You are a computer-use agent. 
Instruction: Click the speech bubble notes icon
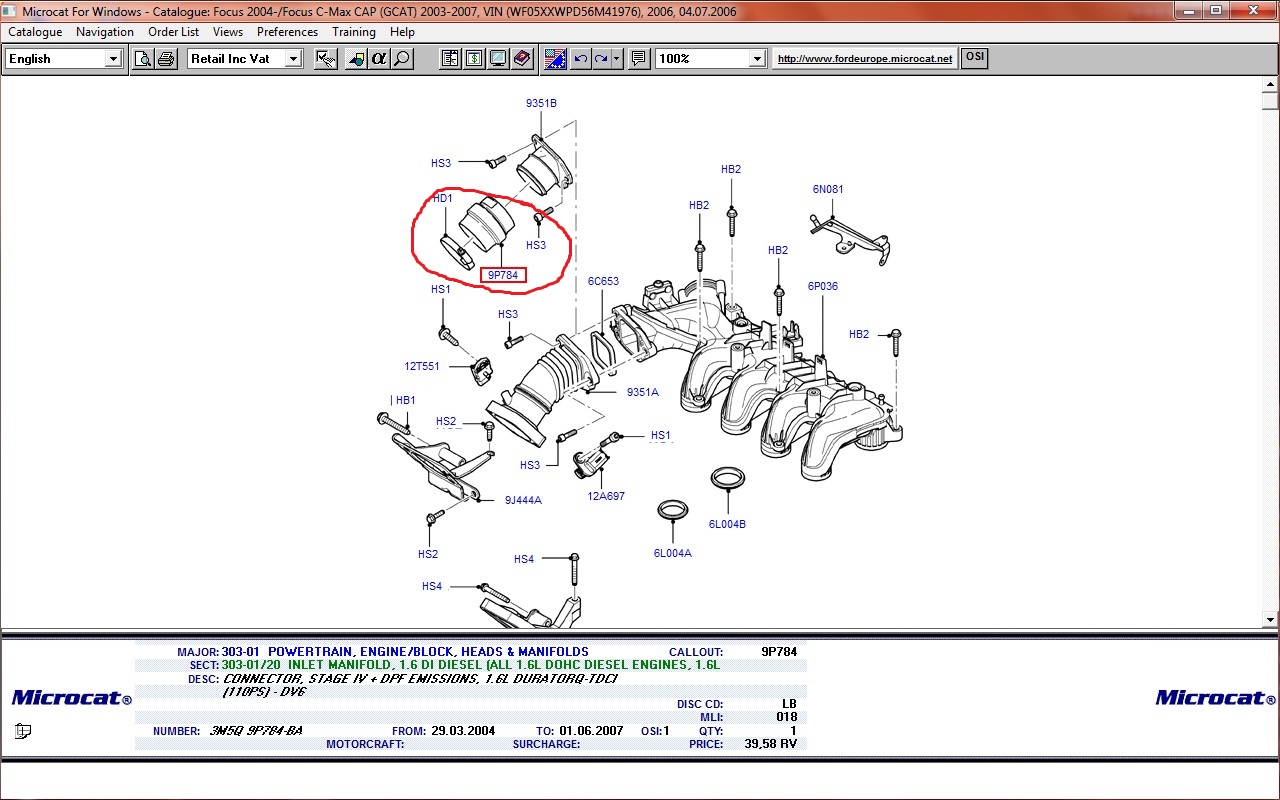(639, 59)
